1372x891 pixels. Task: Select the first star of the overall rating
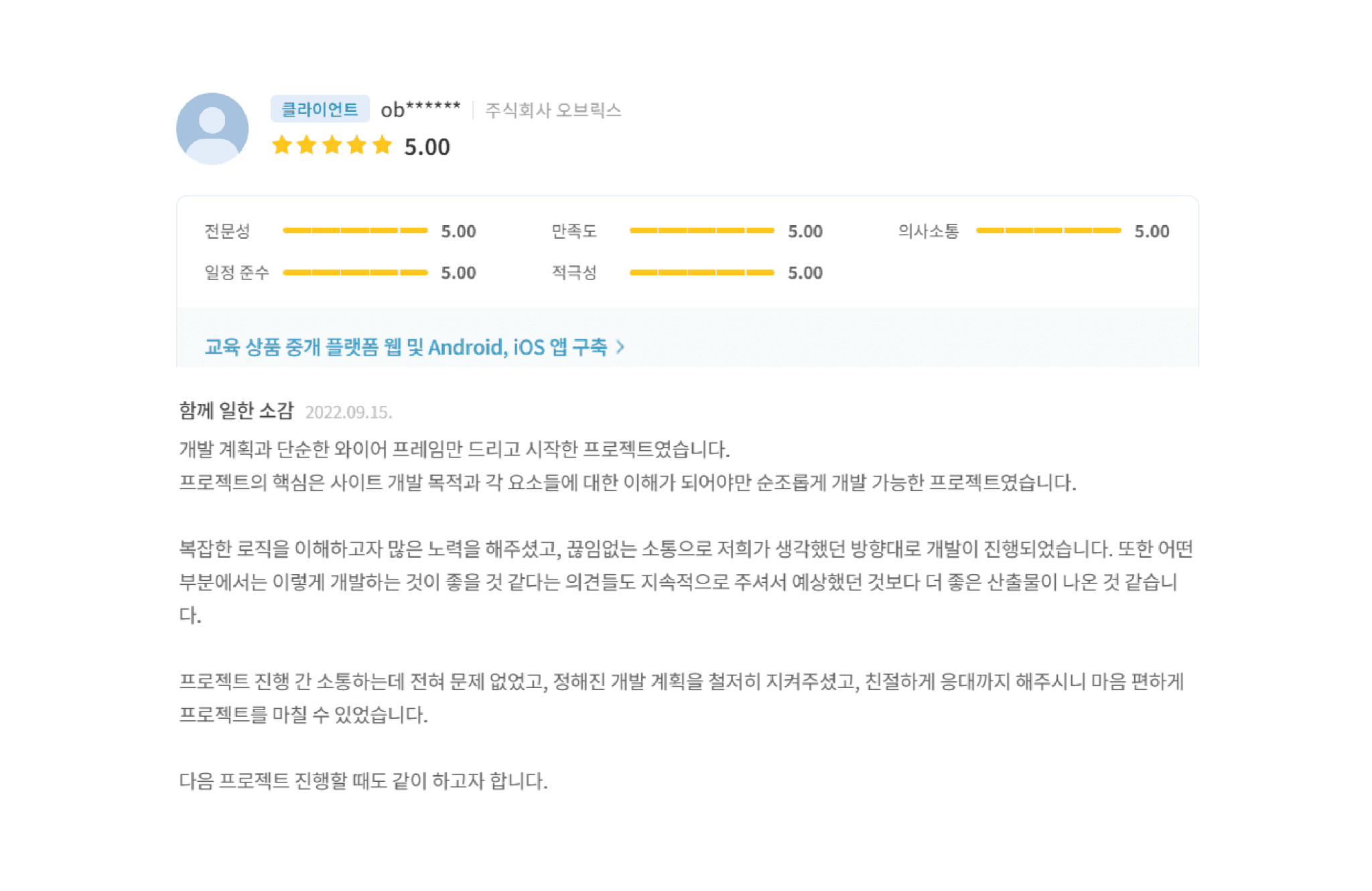coord(282,145)
